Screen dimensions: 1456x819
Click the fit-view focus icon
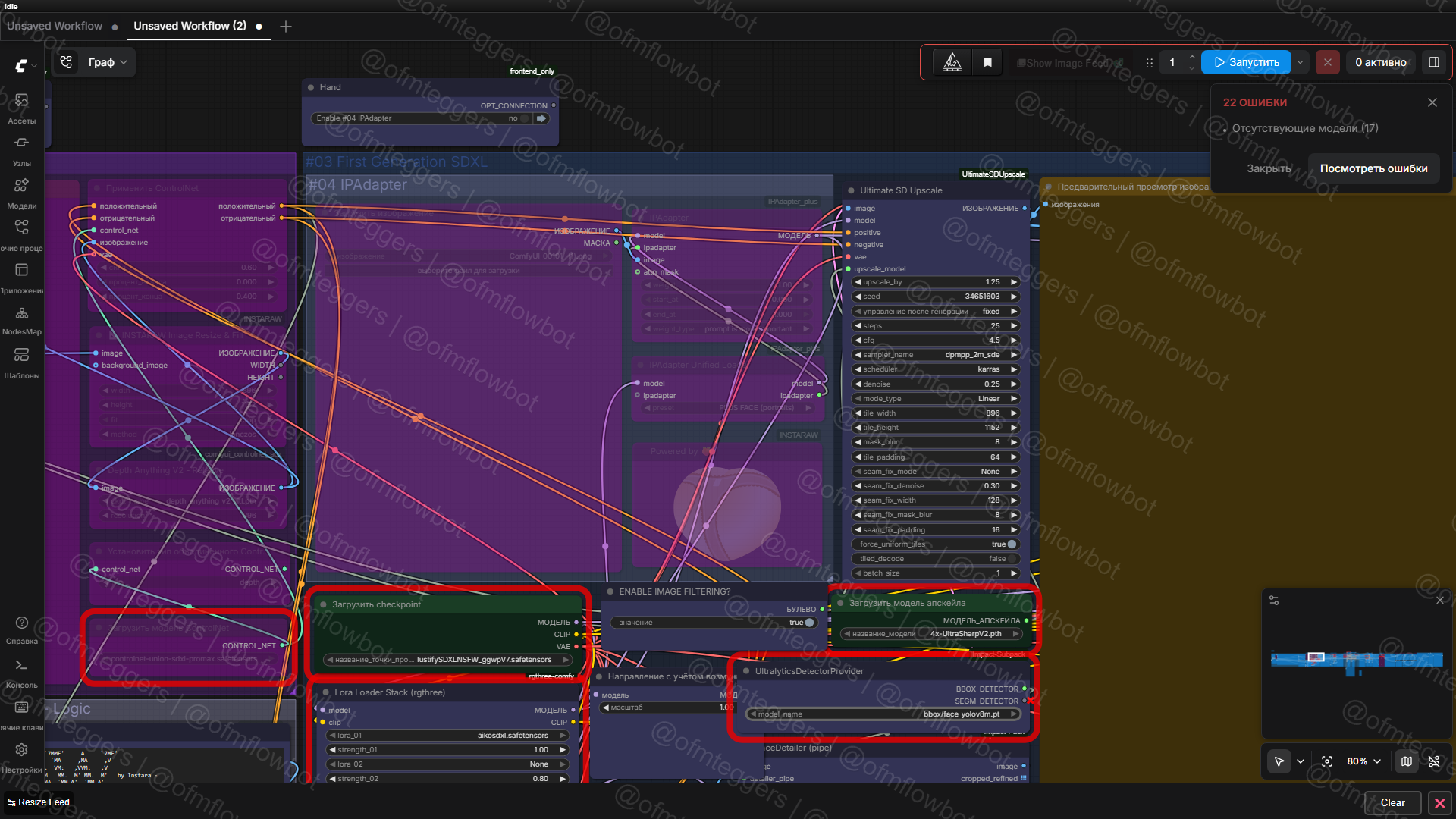pyautogui.click(x=1327, y=761)
